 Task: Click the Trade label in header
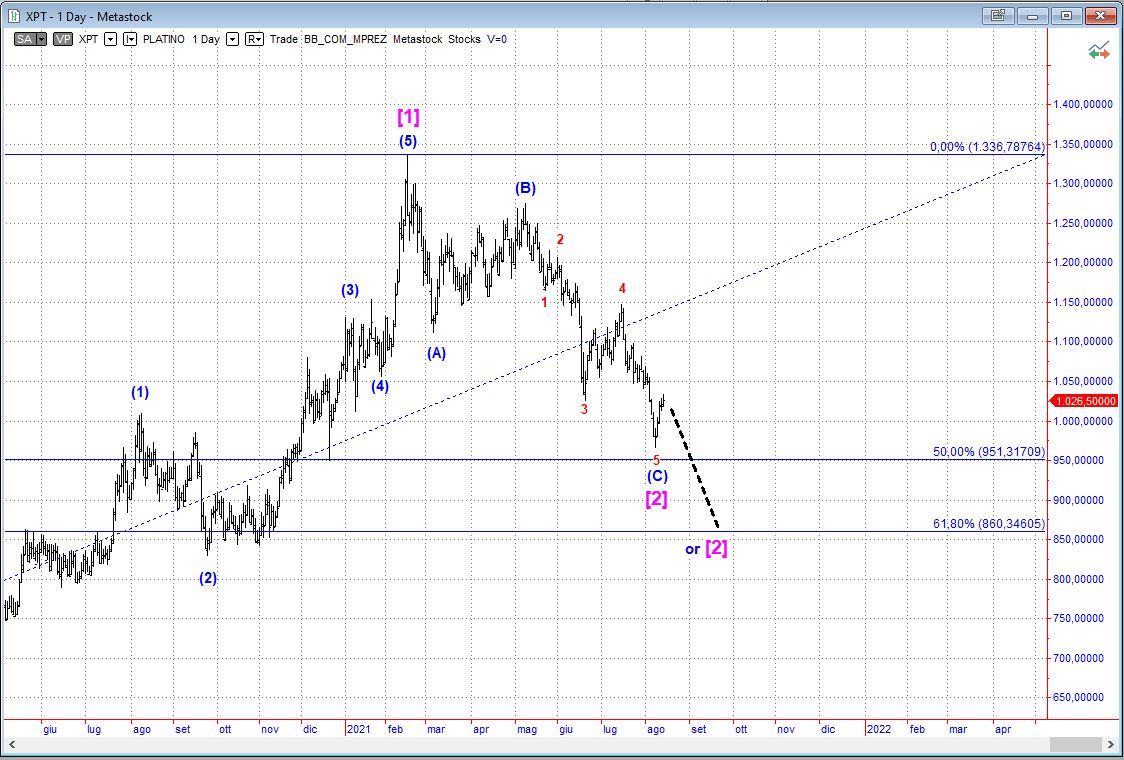pyautogui.click(x=285, y=39)
